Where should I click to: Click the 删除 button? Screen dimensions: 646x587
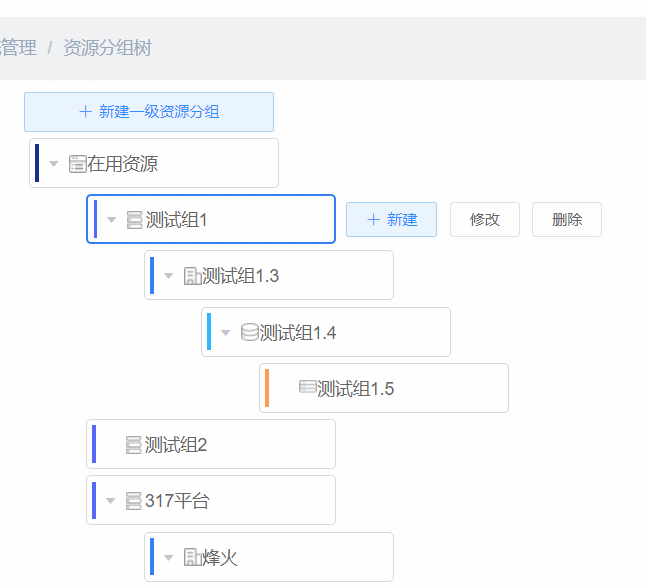click(567, 220)
